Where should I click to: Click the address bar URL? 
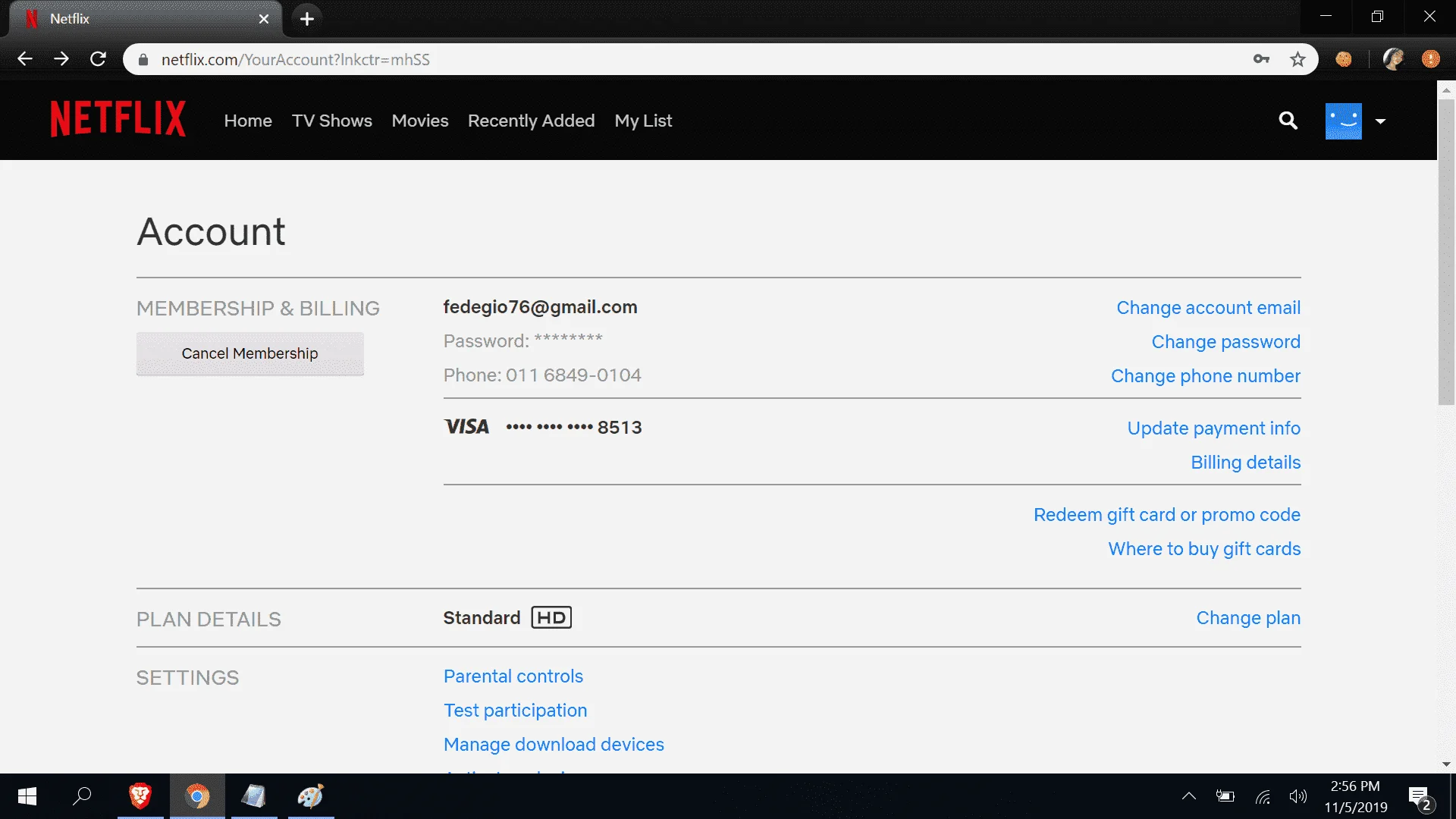296,59
